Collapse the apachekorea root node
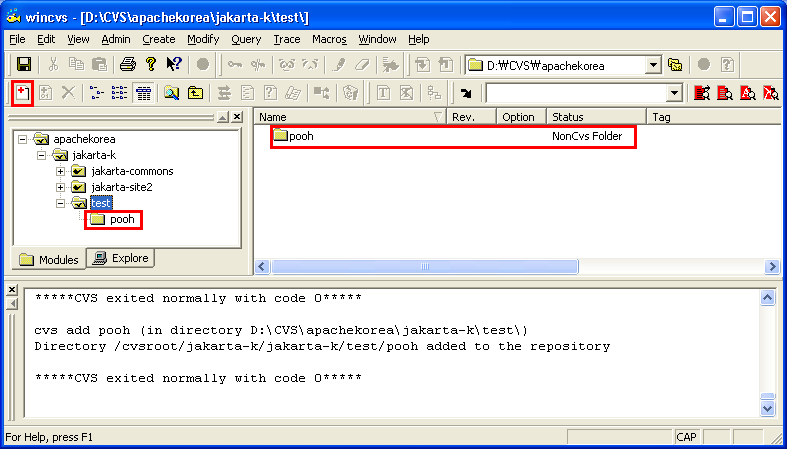The height and width of the screenshot is (449, 787). (x=23, y=139)
